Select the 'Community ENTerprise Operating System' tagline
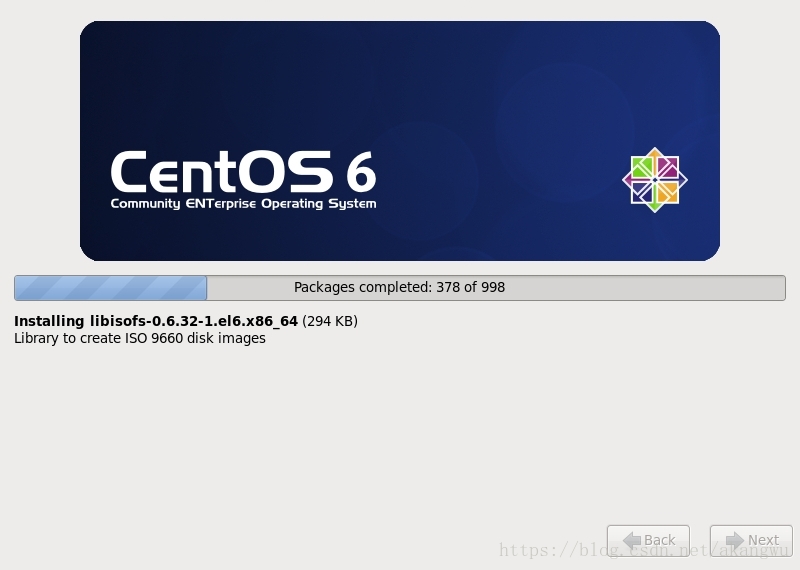Viewport: 800px width, 570px height. coord(243,204)
